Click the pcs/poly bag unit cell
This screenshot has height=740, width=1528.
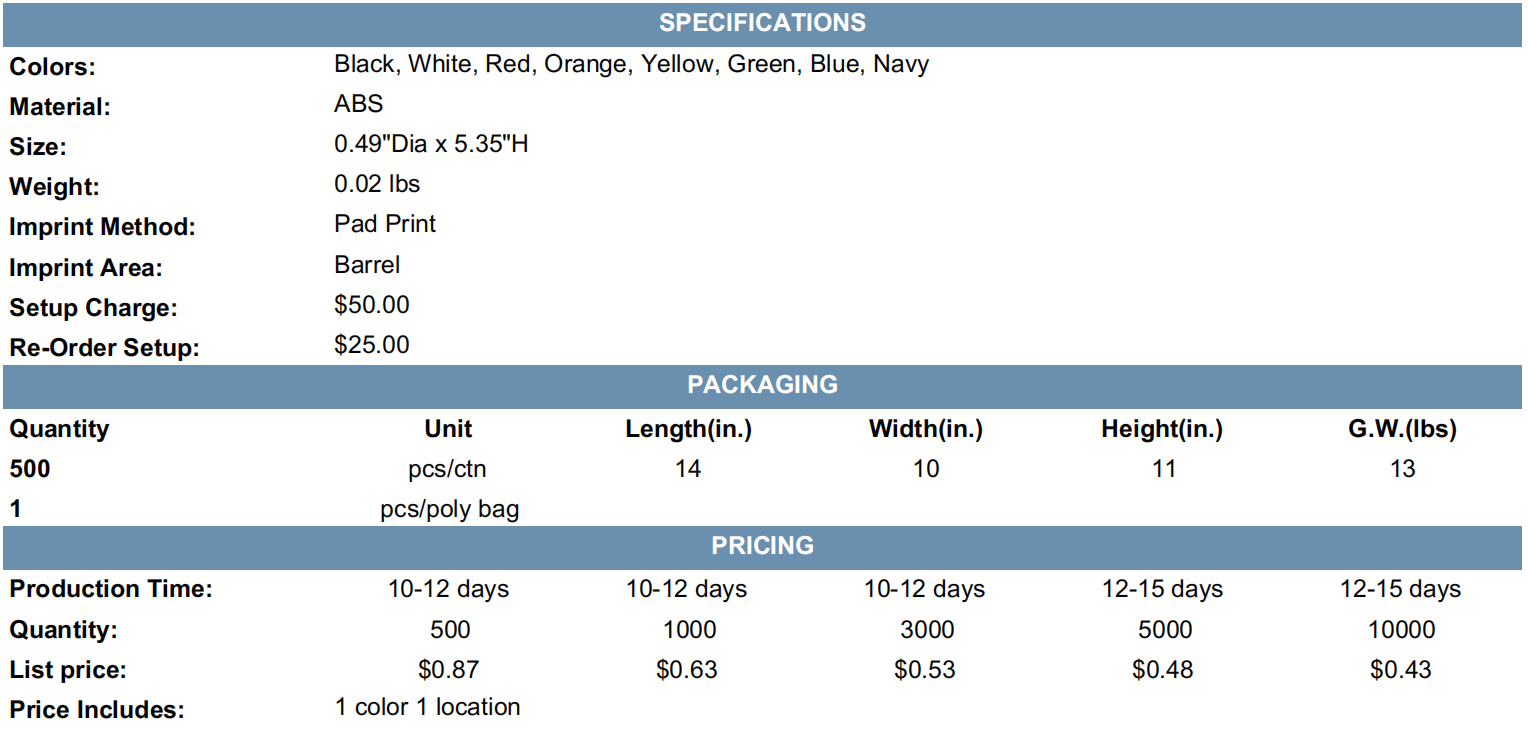coord(449,510)
